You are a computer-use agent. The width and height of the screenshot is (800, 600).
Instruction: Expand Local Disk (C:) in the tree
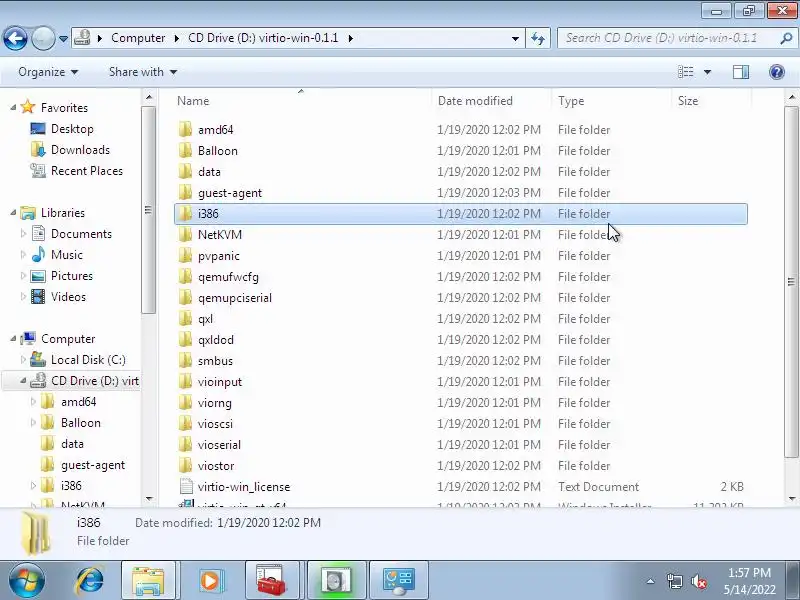tap(23, 360)
